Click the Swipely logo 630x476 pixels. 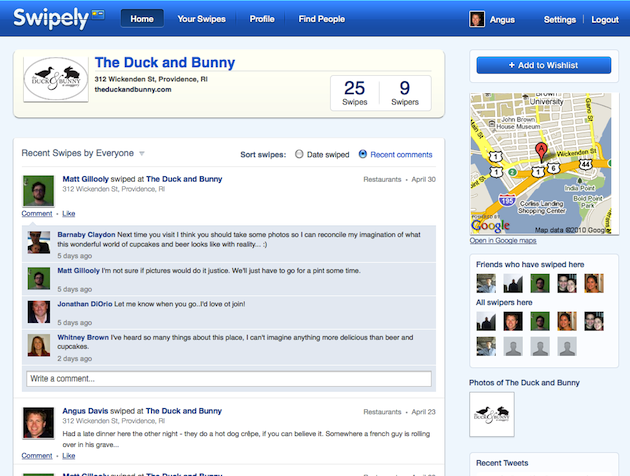(59, 18)
